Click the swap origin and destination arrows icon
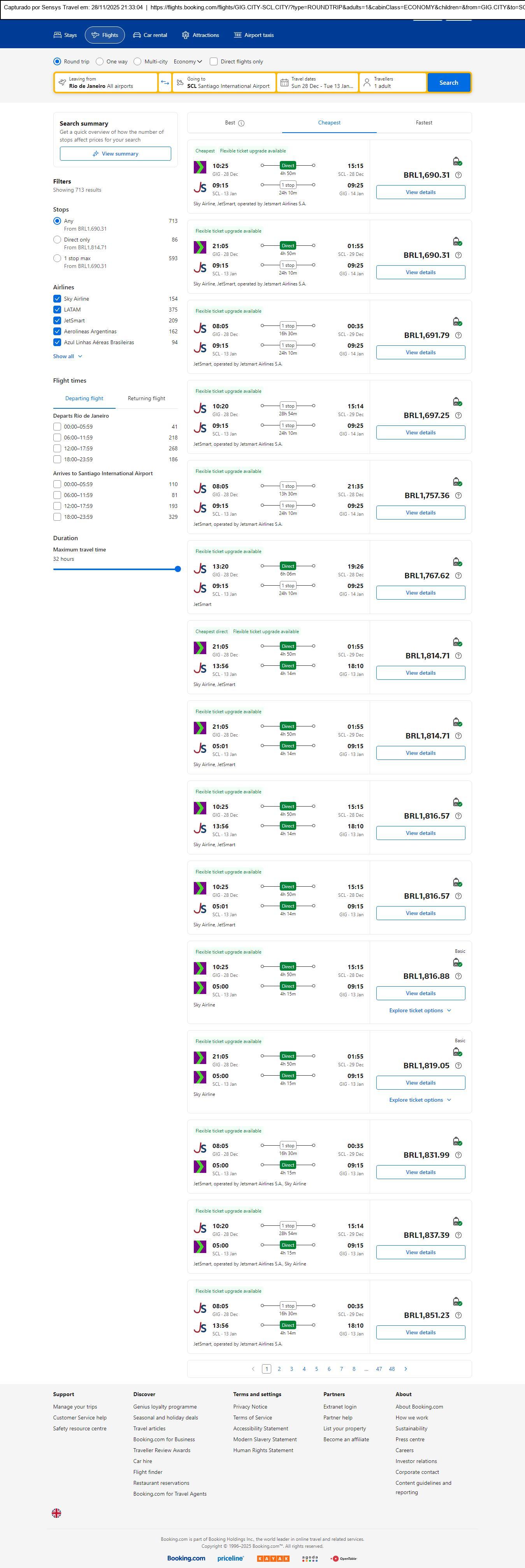This screenshot has height=1568, width=525. point(165,83)
